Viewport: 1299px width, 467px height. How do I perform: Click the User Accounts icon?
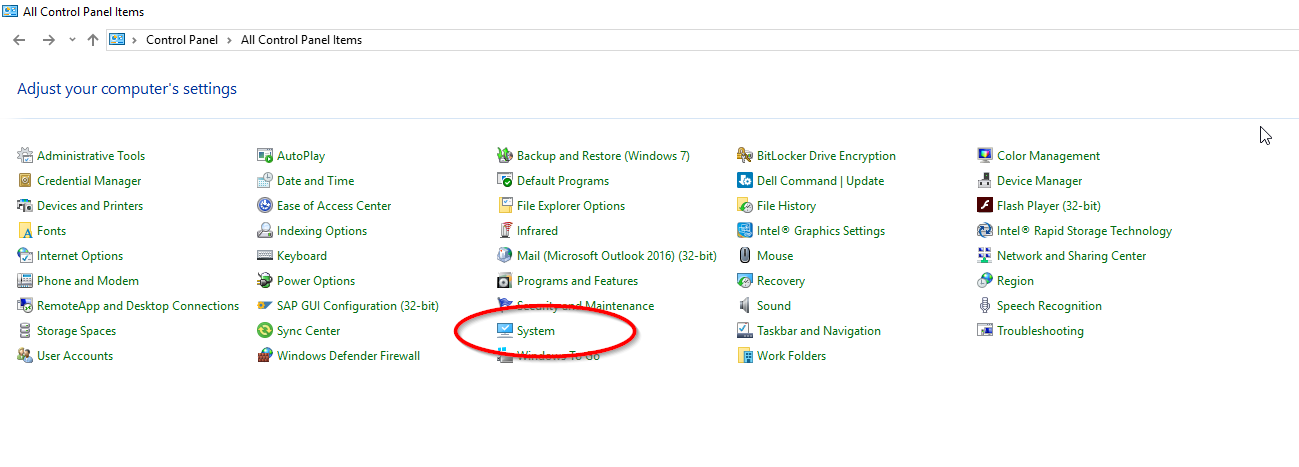[25, 355]
